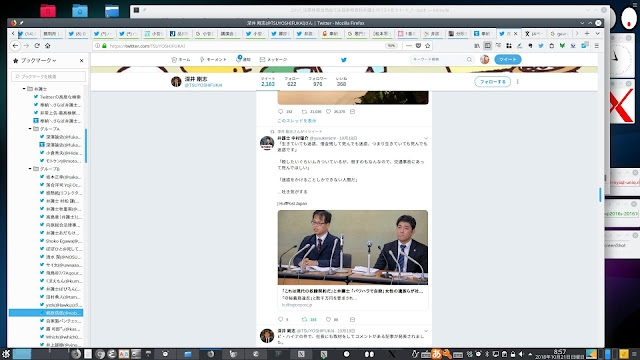Select the ツイート 2,163 profile tab

(x=268, y=81)
